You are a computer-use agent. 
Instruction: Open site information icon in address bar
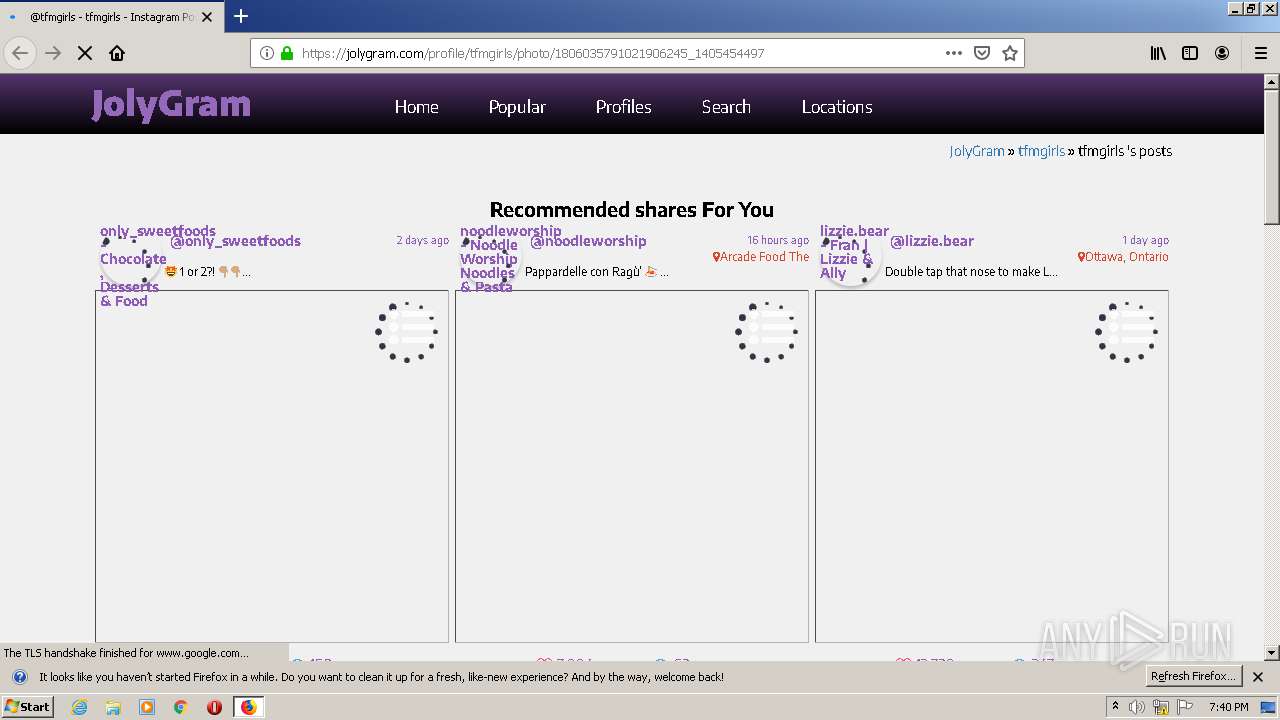tap(267, 53)
